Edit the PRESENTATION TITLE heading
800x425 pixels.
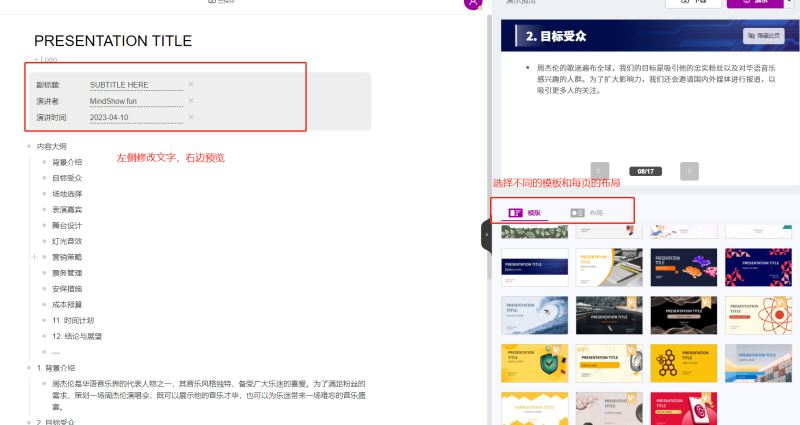(113, 41)
